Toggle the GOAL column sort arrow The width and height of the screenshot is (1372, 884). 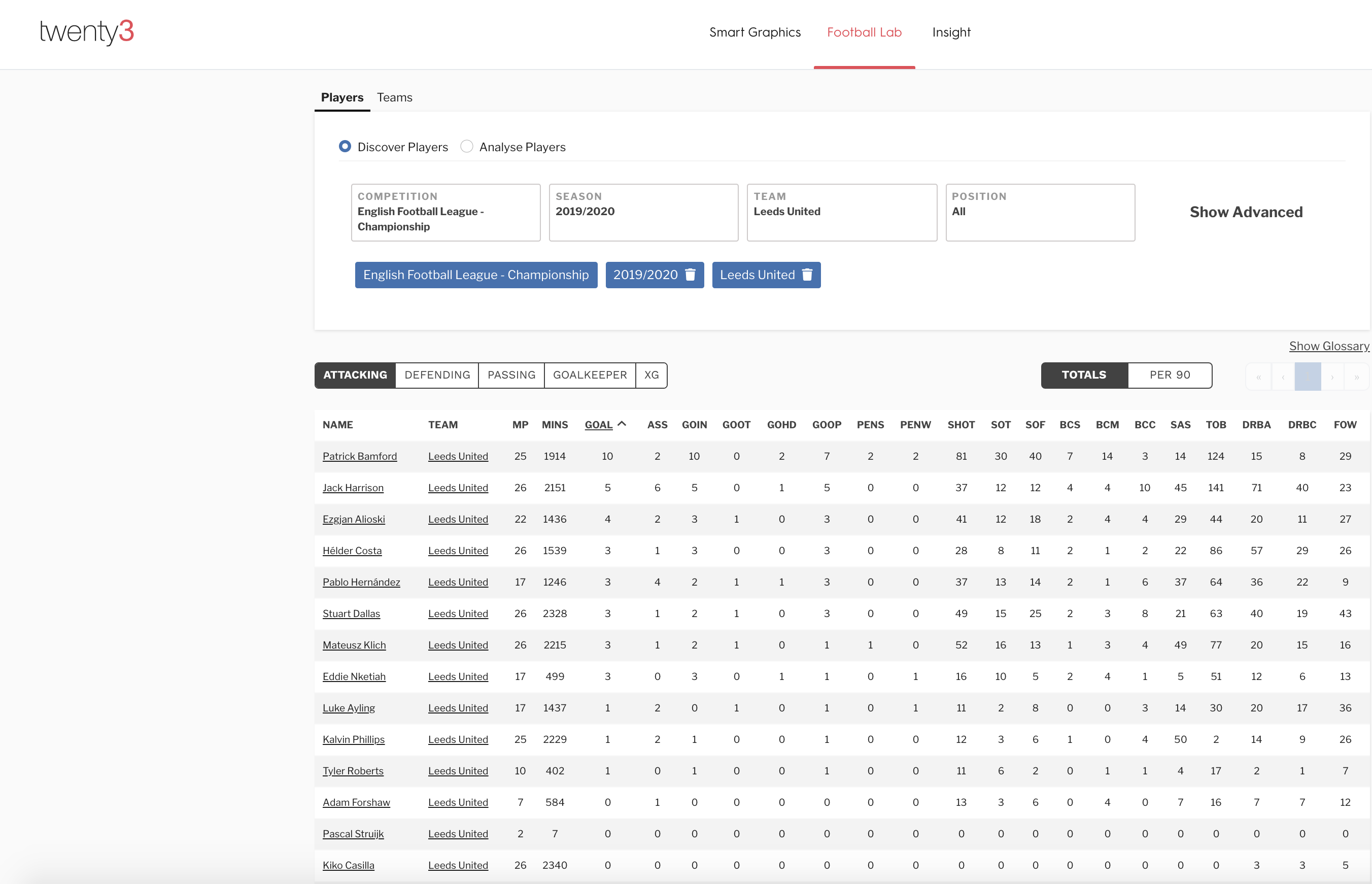click(622, 424)
